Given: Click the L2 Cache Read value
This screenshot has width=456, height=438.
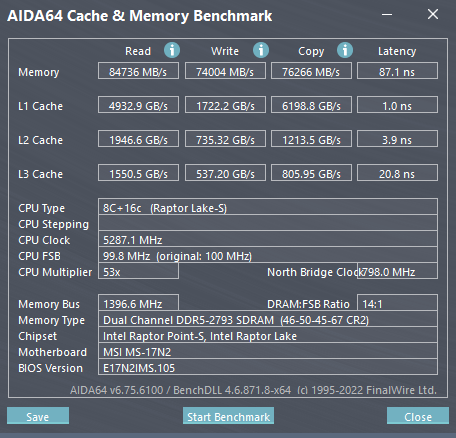Looking at the screenshot, I should pos(138,139).
